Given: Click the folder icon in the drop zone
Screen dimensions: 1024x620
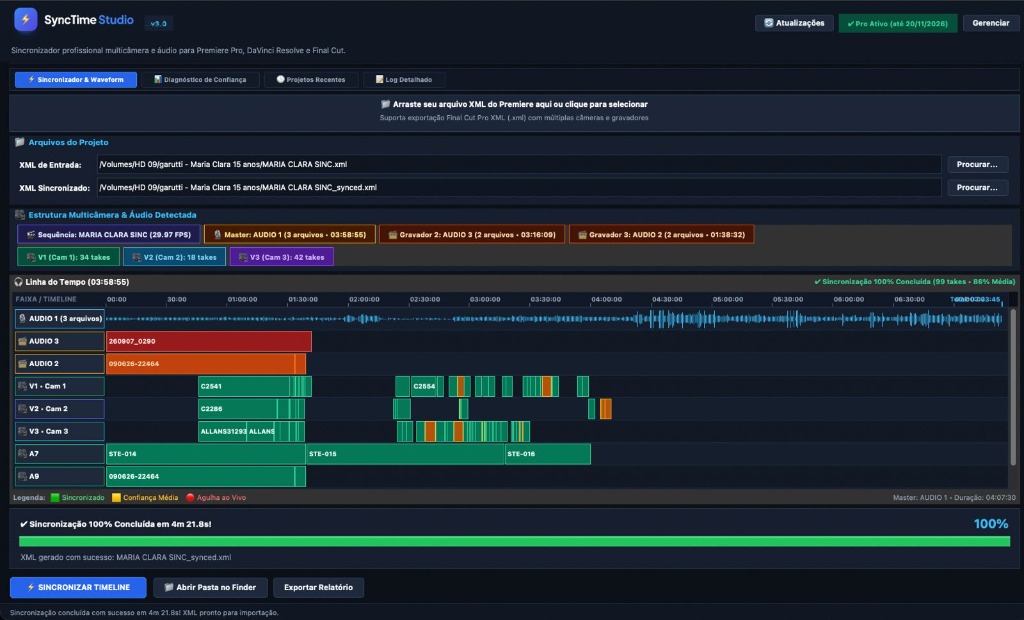Looking at the screenshot, I should 385,105.
